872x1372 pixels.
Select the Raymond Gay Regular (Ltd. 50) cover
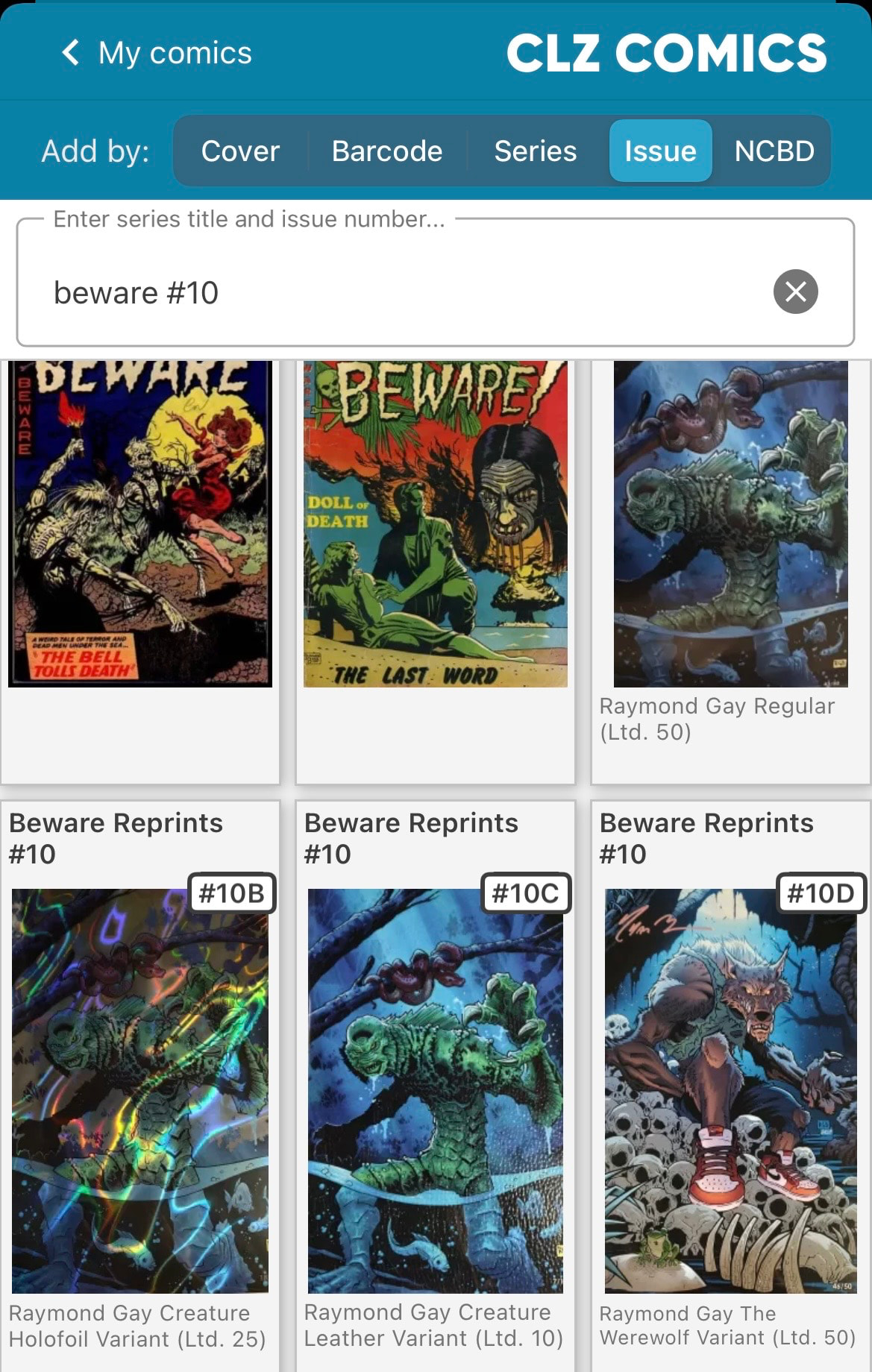731,523
